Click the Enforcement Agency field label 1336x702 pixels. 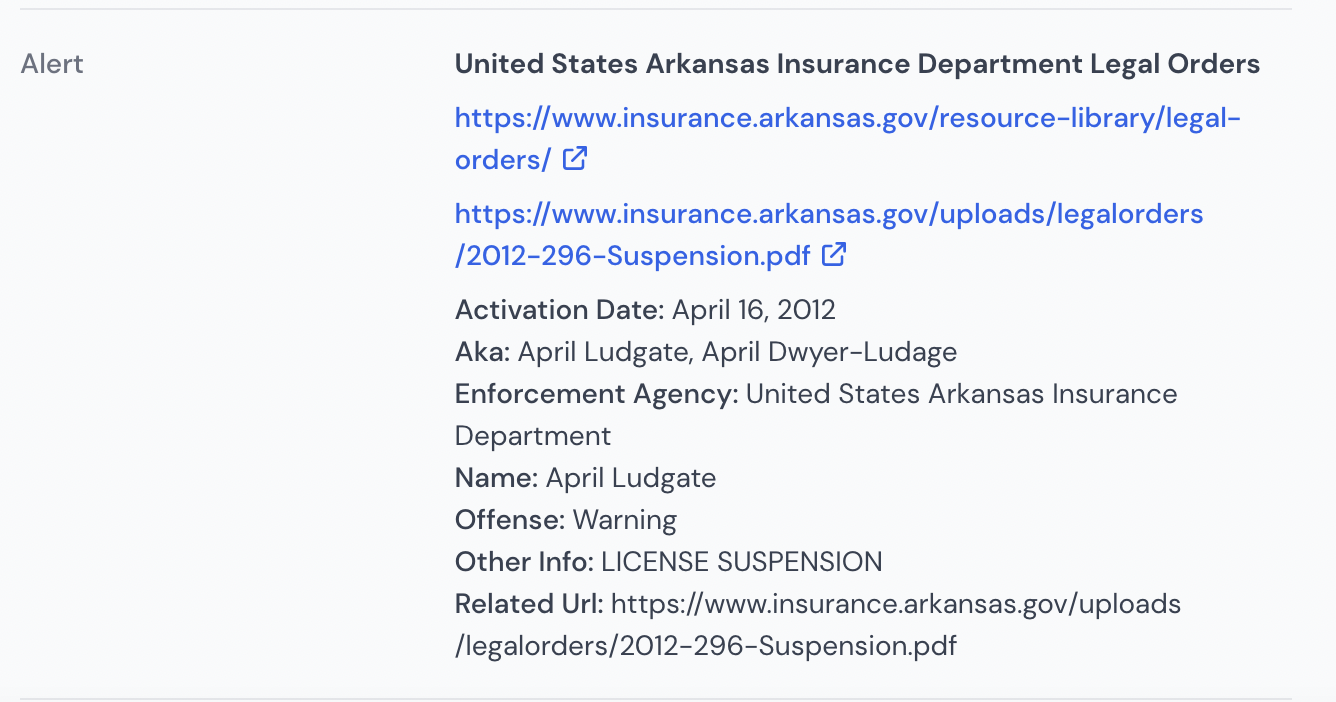click(597, 394)
